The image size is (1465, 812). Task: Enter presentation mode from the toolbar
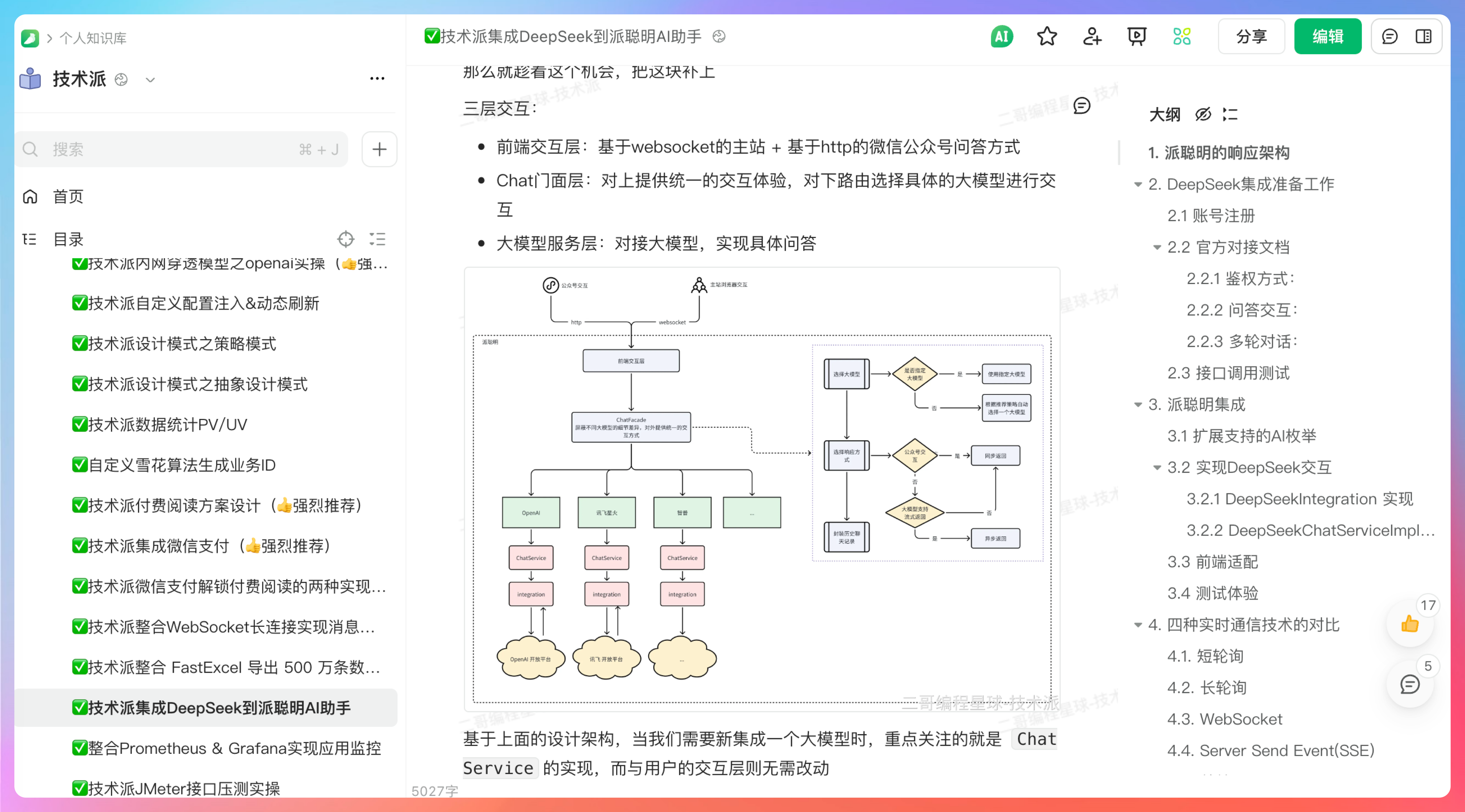tap(1136, 36)
